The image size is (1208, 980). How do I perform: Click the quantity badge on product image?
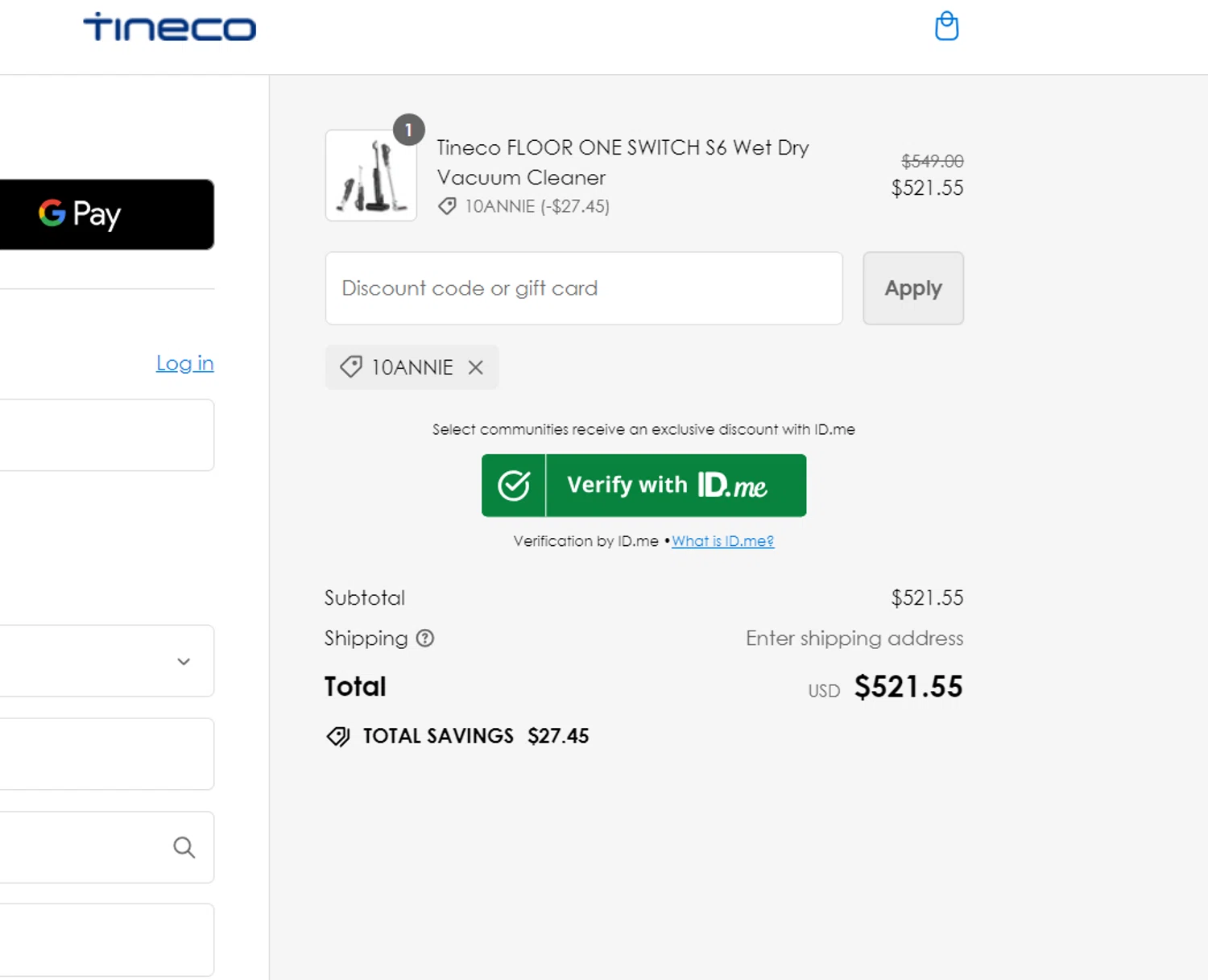click(408, 130)
